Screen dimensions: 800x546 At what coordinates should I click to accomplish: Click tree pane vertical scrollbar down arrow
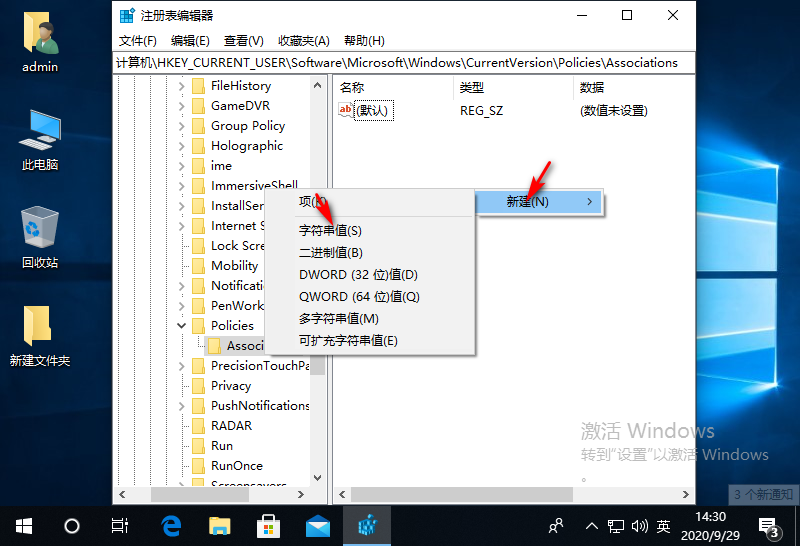[317, 478]
